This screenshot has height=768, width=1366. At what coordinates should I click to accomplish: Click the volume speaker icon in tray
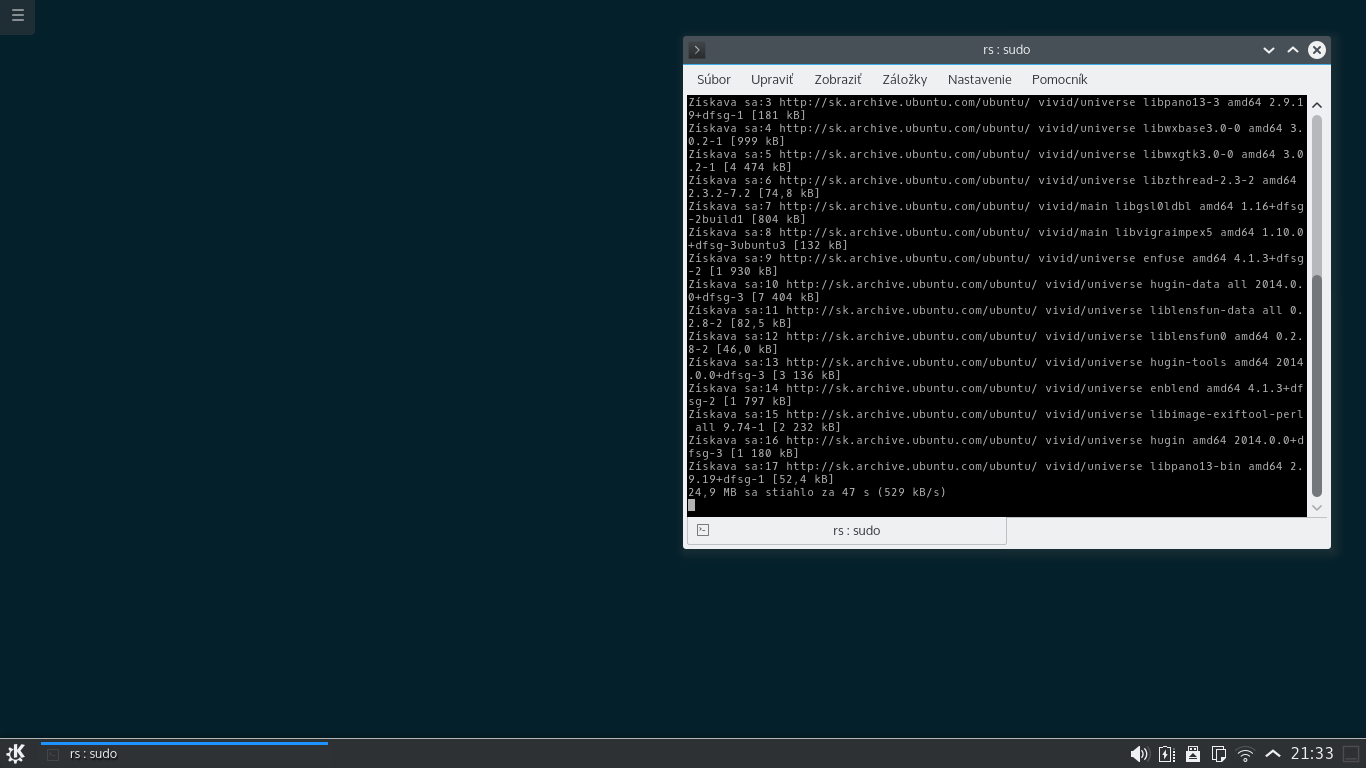click(1138, 754)
